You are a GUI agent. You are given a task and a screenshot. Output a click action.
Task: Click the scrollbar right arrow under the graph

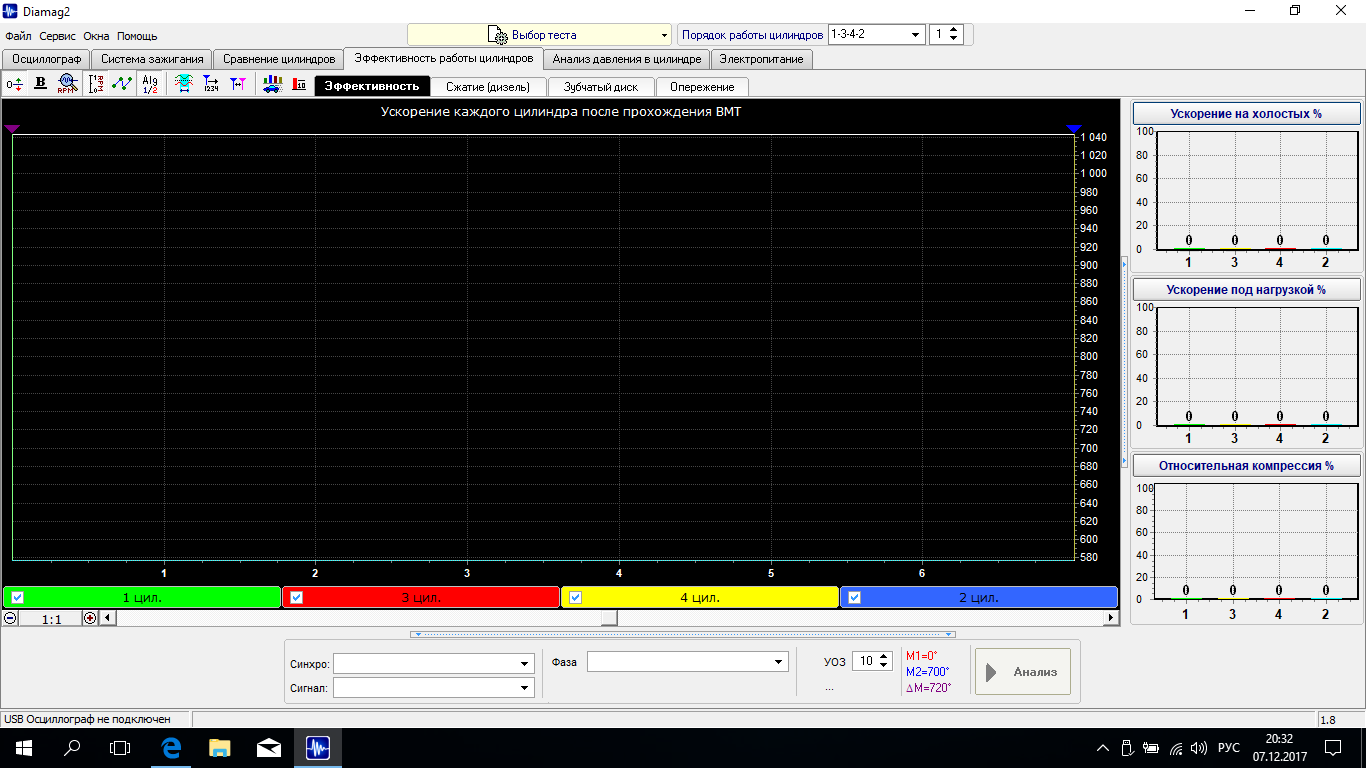point(1110,618)
